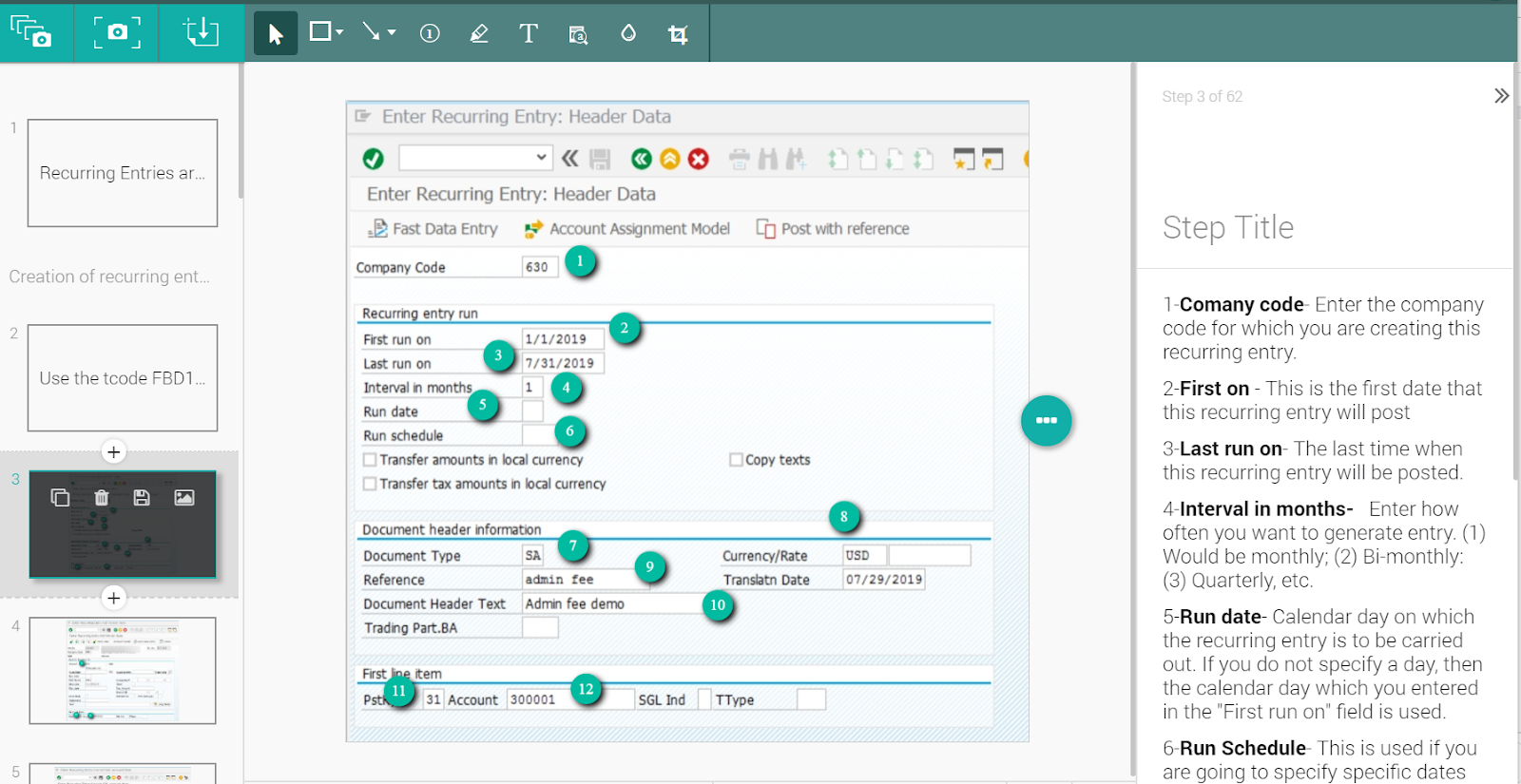Click the Interval in months field
Image resolution: width=1521 pixels, height=784 pixels.
[x=532, y=388]
